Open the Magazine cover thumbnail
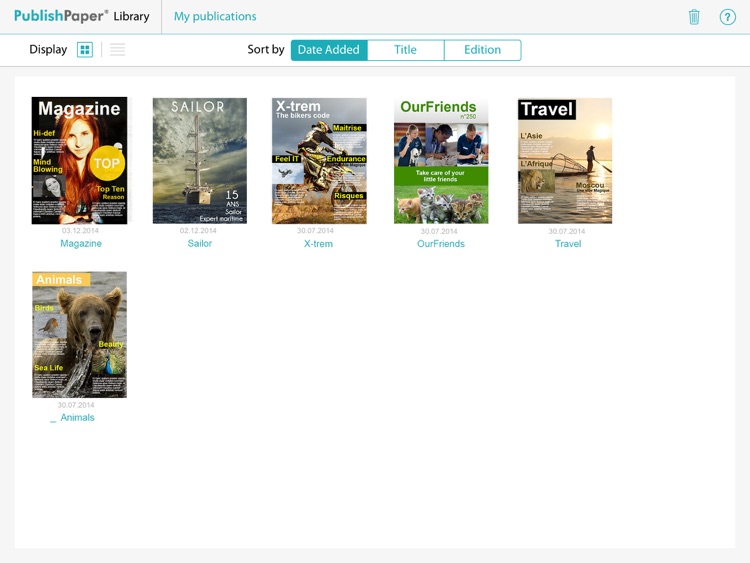Viewport: 750px width, 563px height. coord(79,160)
